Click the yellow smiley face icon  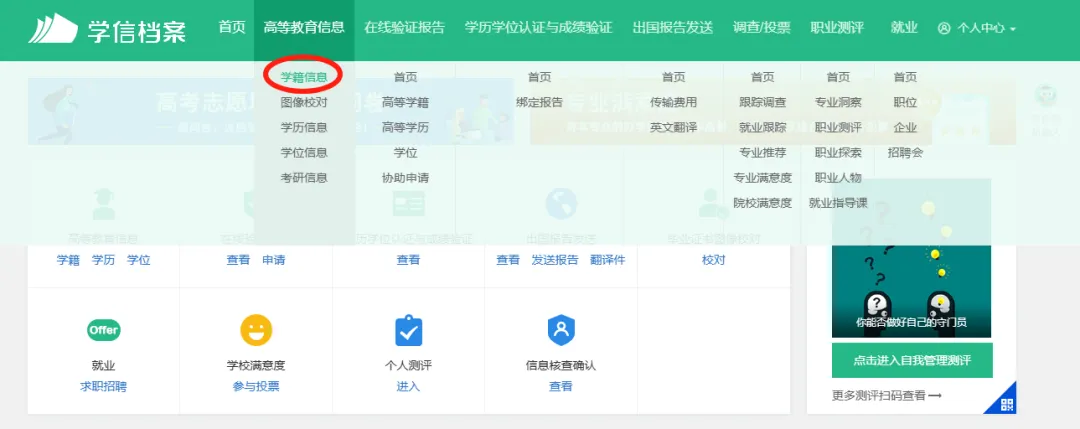pyautogui.click(x=256, y=330)
